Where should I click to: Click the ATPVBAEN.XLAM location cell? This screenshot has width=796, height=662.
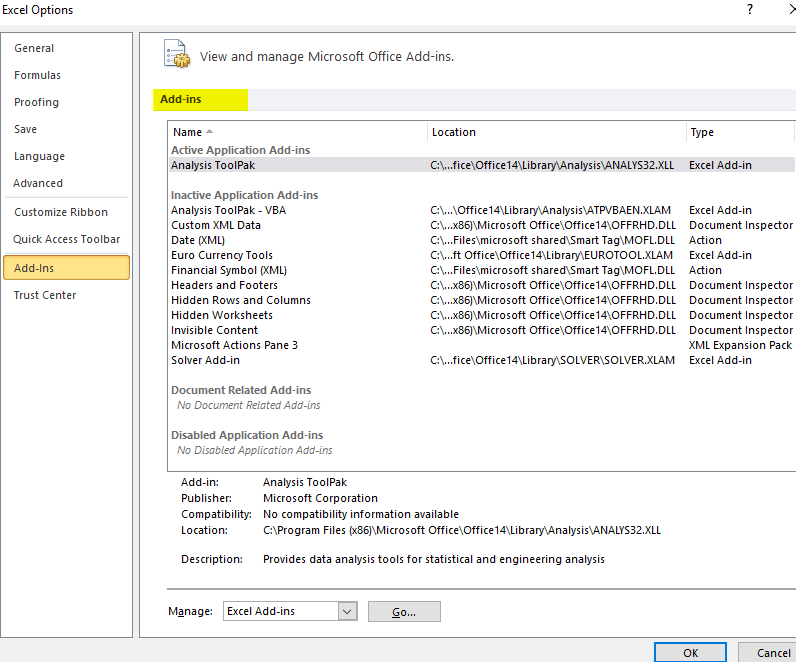(550, 210)
